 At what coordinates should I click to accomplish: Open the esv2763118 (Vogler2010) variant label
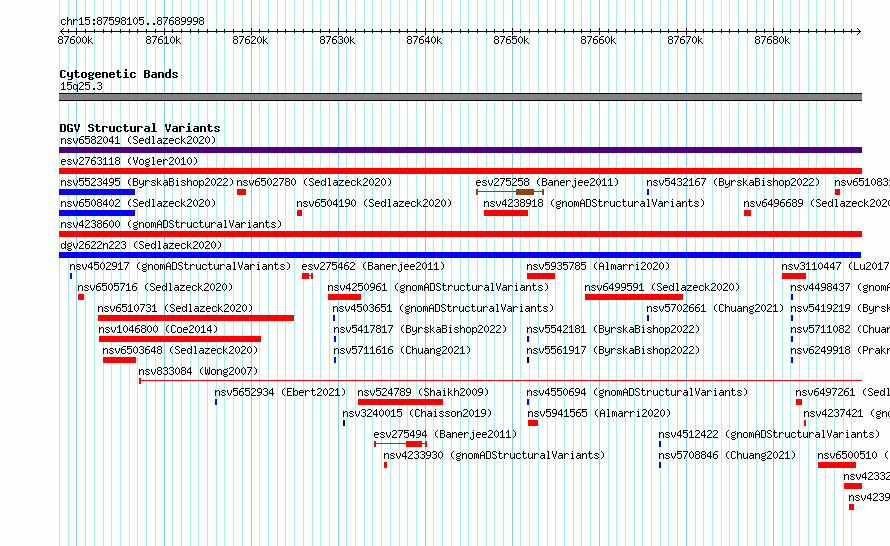coord(129,161)
